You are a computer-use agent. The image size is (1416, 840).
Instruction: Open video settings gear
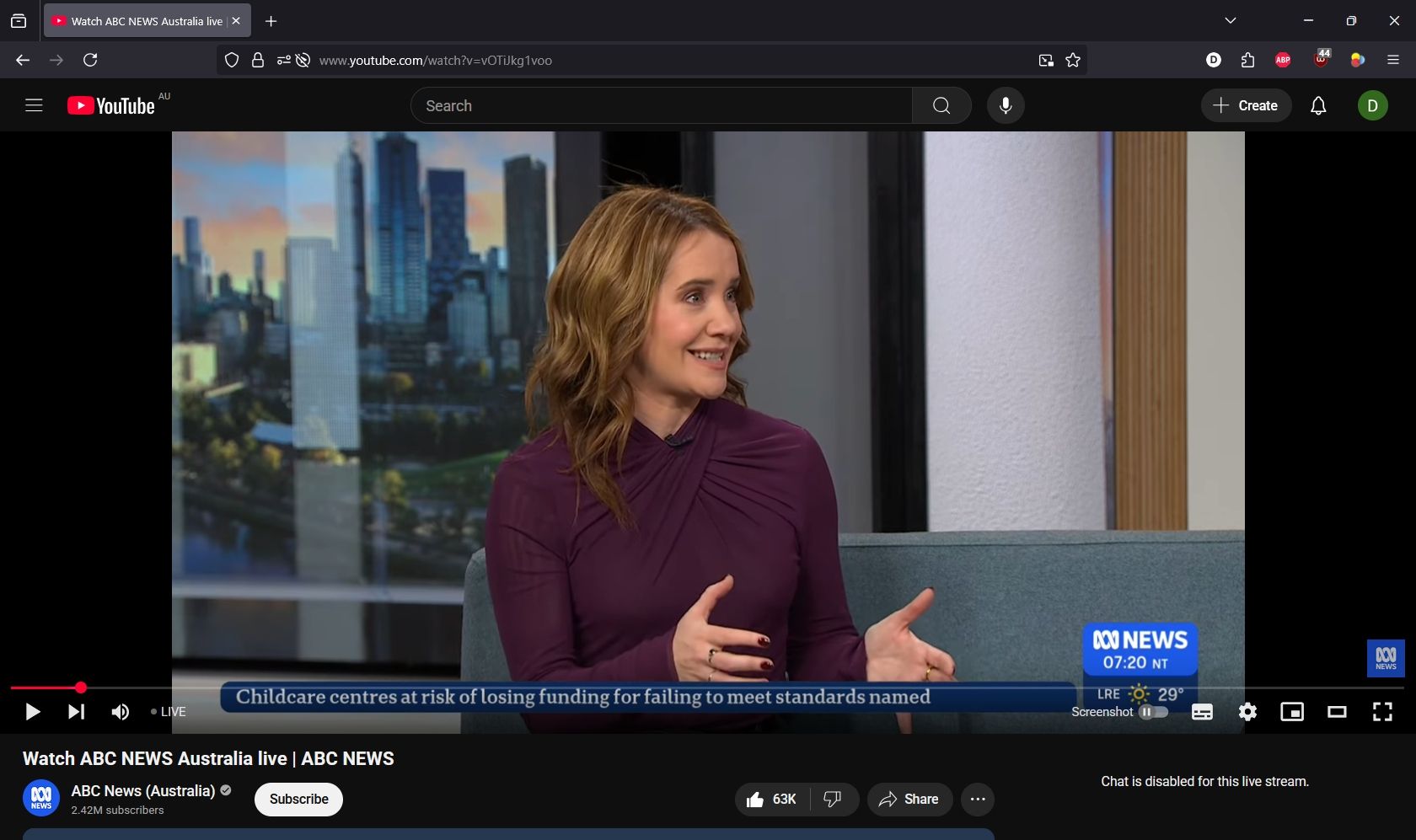(x=1247, y=712)
